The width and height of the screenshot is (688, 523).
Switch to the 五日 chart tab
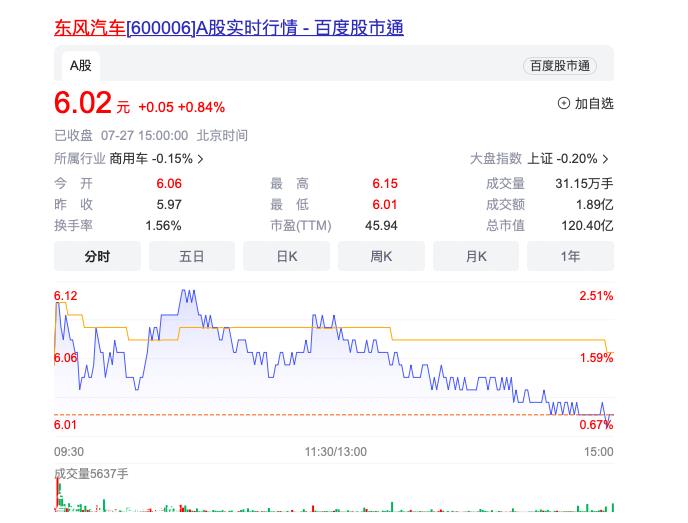click(192, 256)
